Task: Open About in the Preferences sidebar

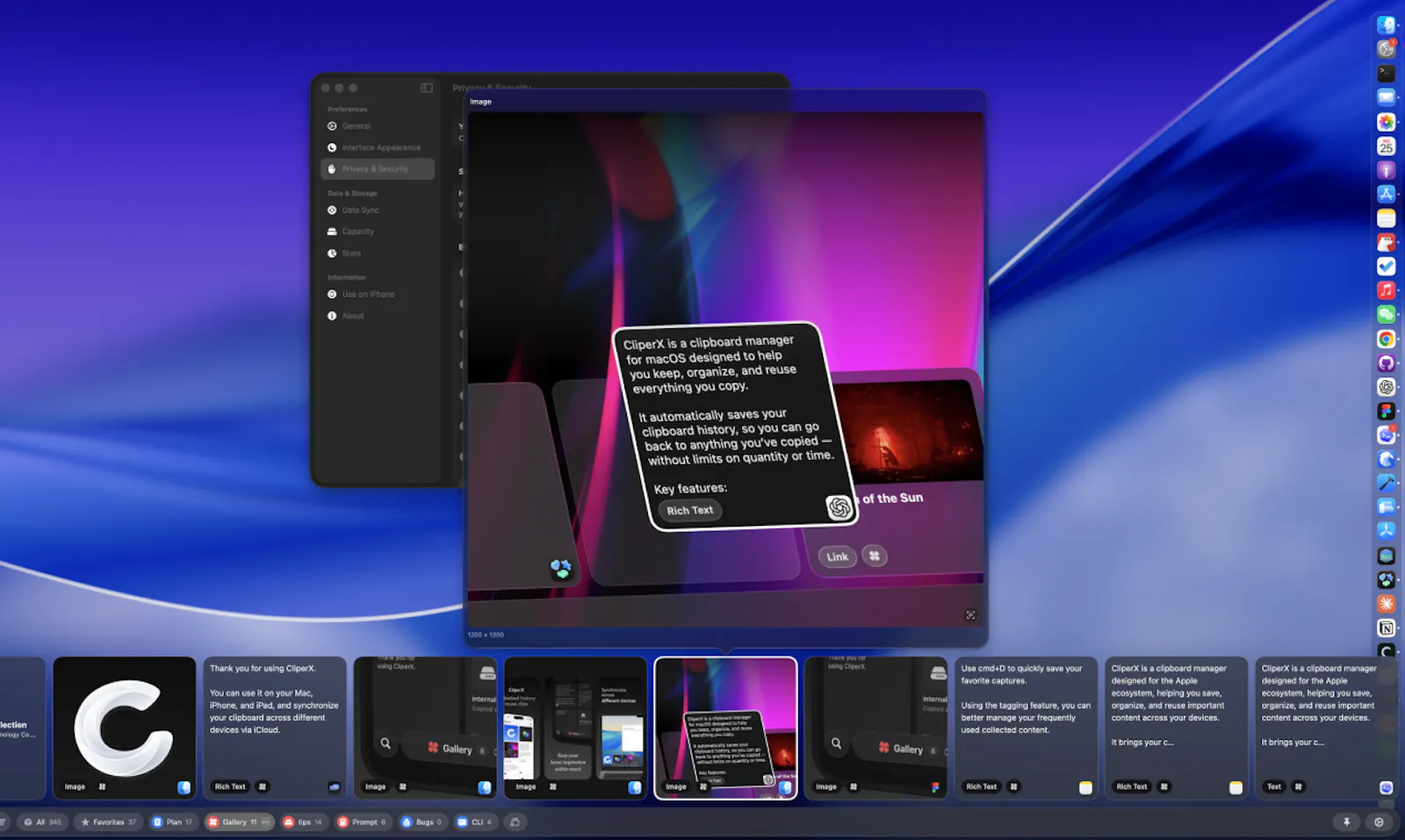Action: (378, 315)
